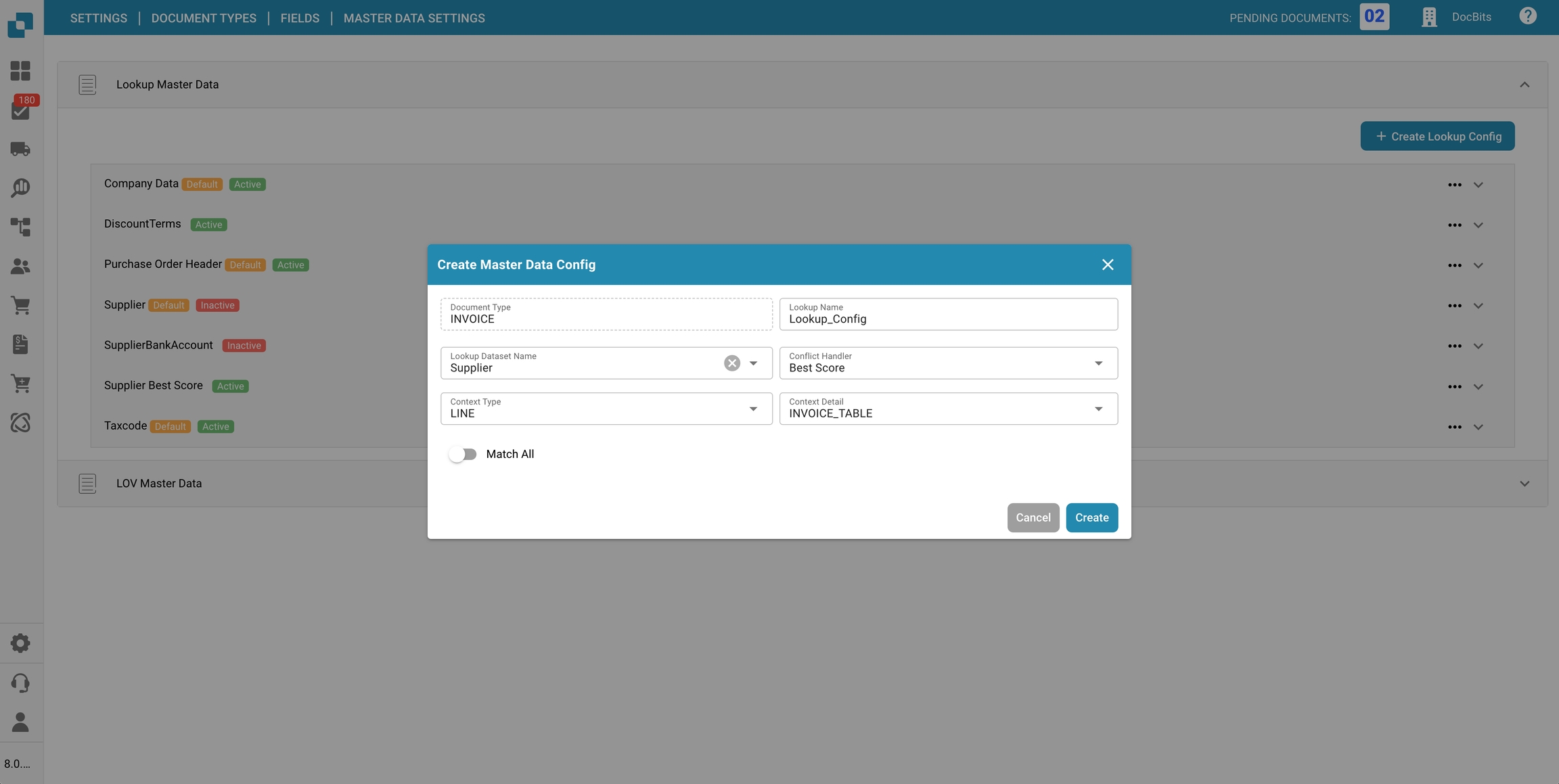Open the users group sidebar icon
This screenshot has width=1559, height=784.
pyautogui.click(x=20, y=267)
